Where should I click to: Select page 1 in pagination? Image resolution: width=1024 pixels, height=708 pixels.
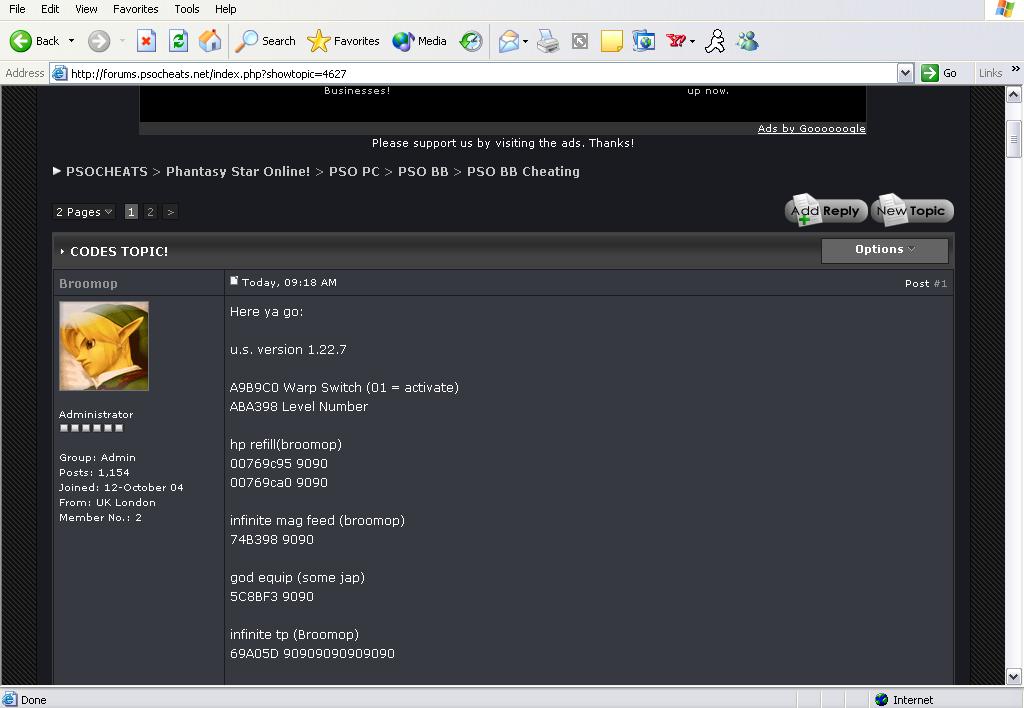tap(131, 212)
